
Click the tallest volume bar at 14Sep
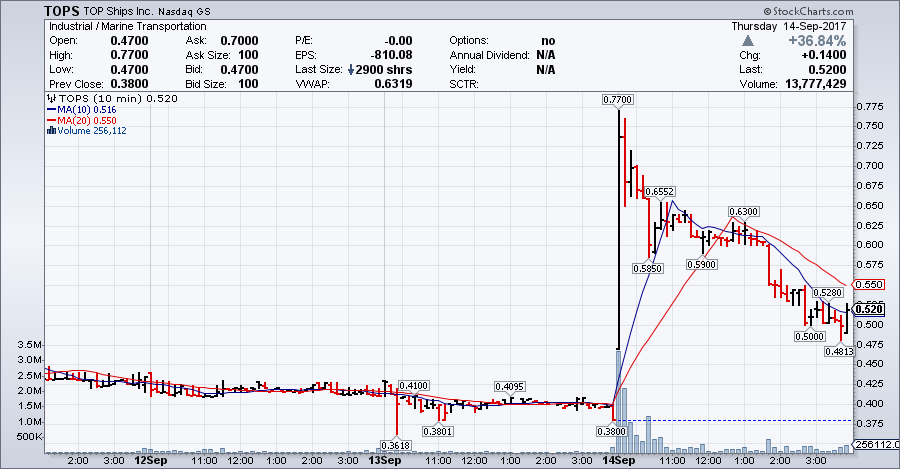(619, 400)
